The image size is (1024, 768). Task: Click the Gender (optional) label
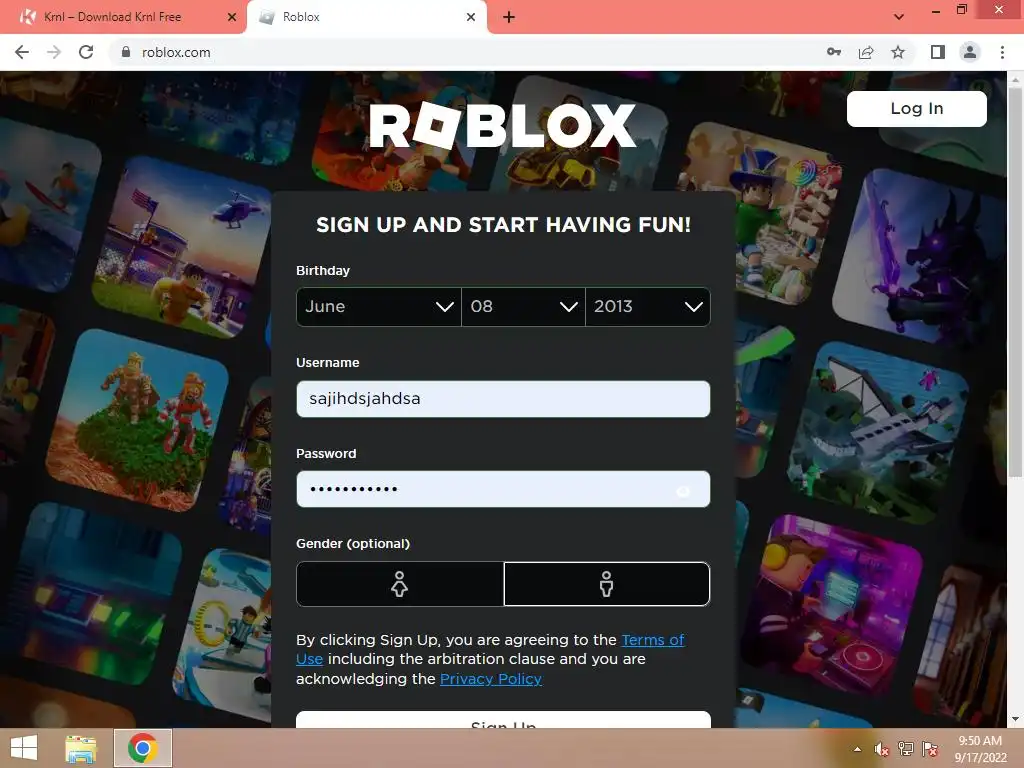(x=353, y=543)
